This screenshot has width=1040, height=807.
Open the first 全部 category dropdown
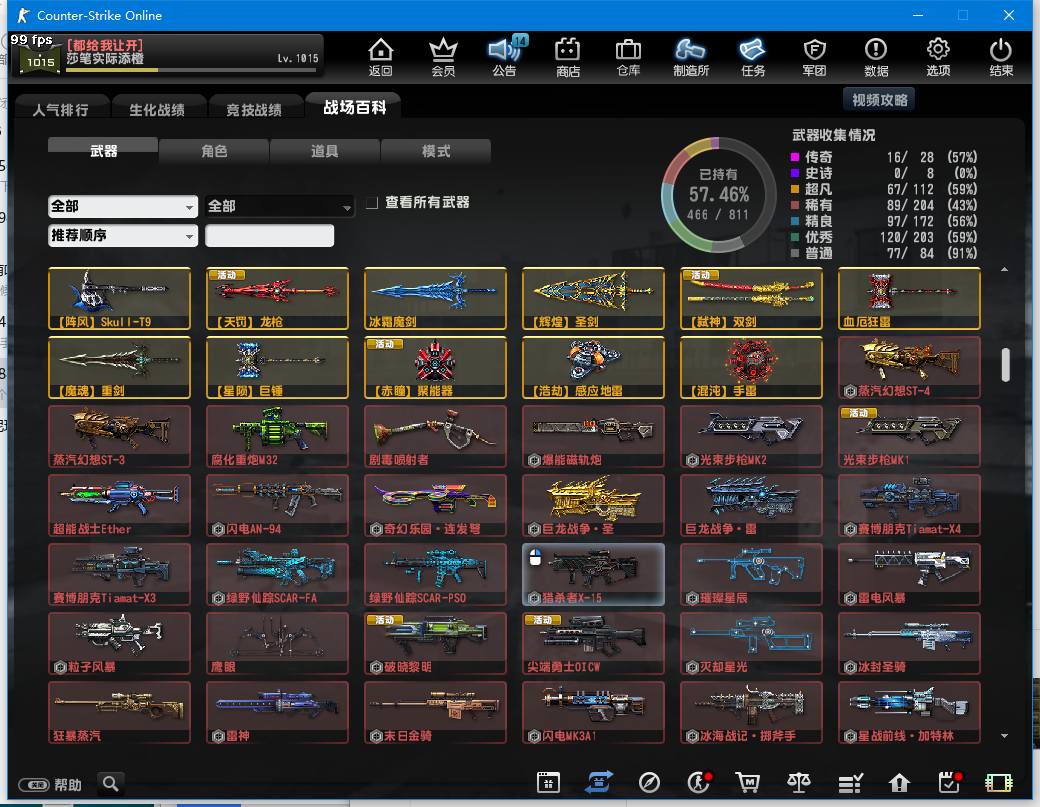pyautogui.click(x=123, y=206)
